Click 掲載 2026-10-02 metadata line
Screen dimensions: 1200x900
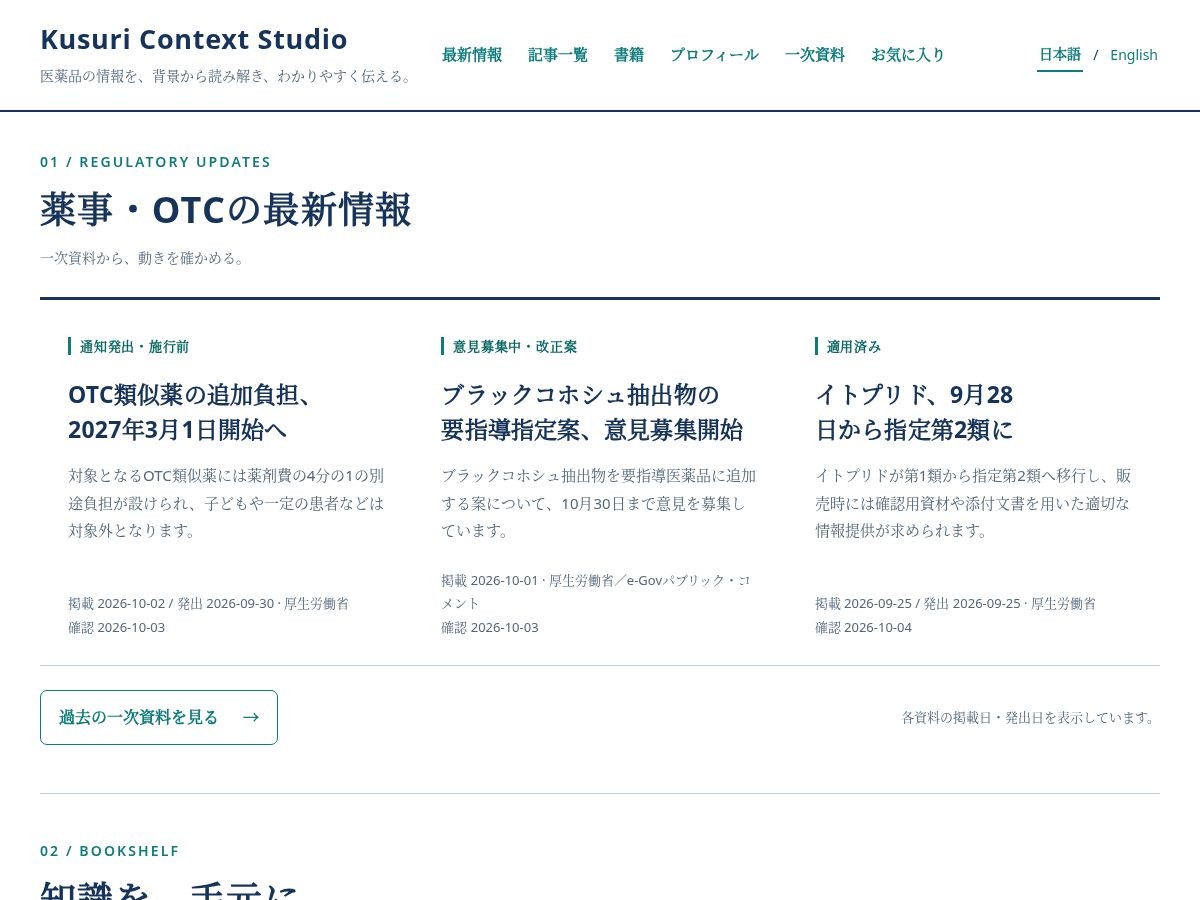click(209, 604)
